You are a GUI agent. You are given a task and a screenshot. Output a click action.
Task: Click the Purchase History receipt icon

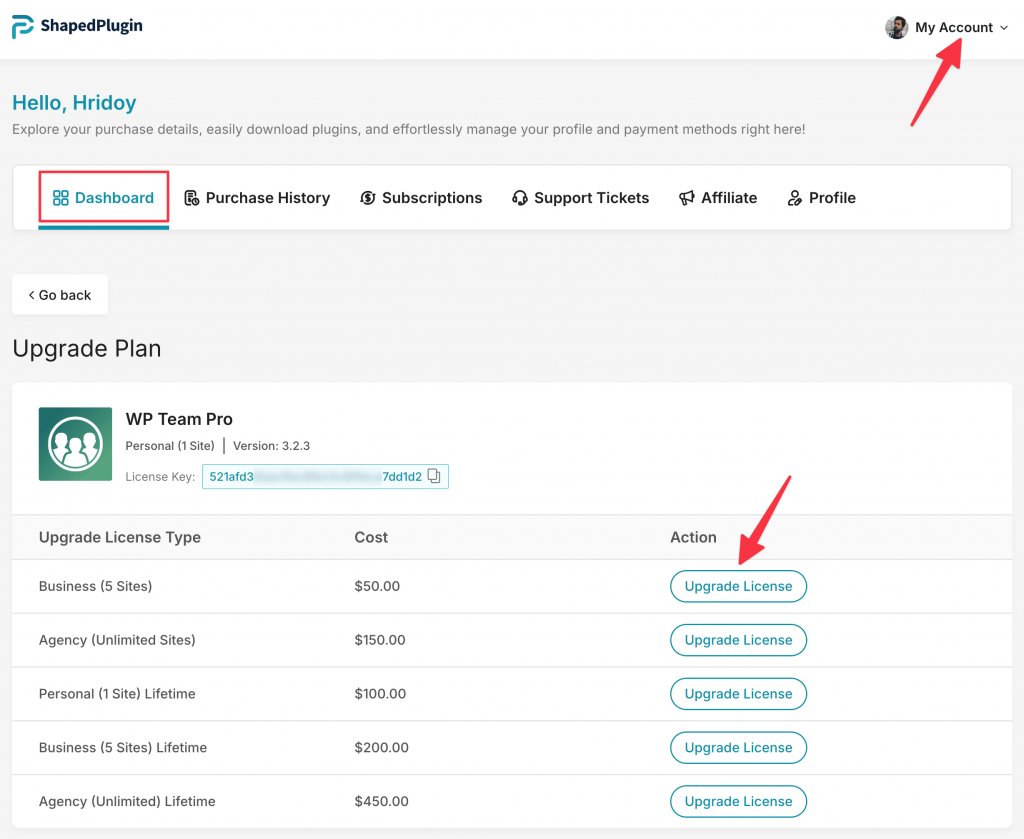191,198
